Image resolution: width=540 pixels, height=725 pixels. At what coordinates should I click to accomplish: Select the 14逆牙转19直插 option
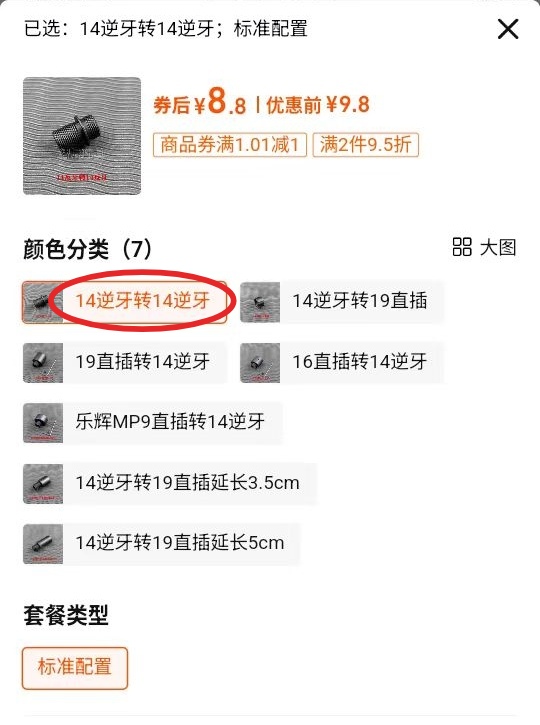pos(342,302)
